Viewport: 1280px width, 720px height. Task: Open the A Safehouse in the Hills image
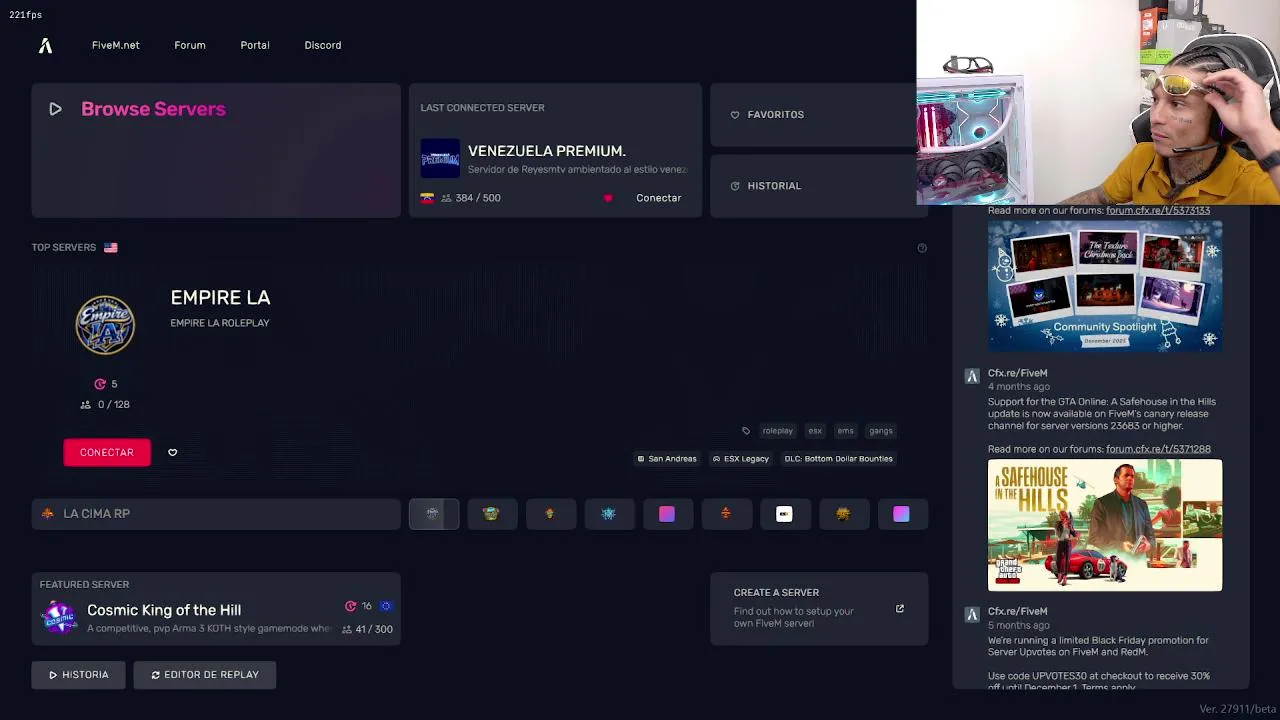point(1105,525)
